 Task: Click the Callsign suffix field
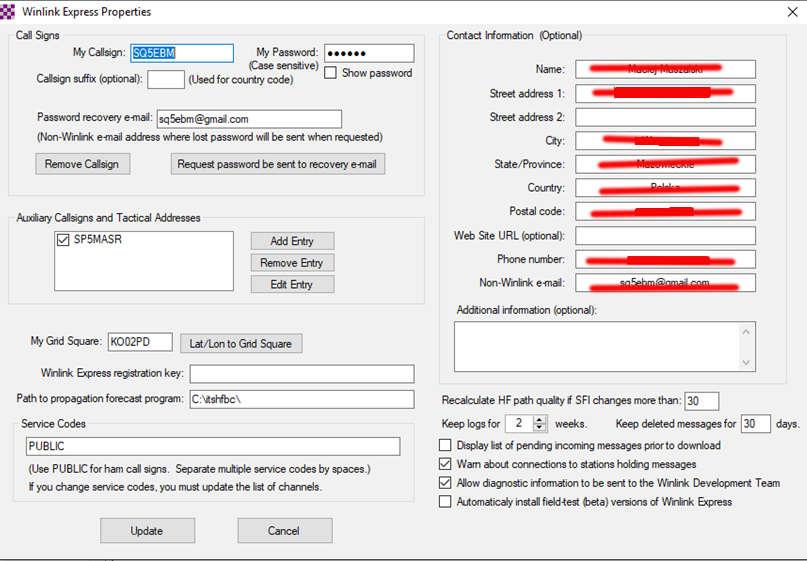[x=166, y=79]
